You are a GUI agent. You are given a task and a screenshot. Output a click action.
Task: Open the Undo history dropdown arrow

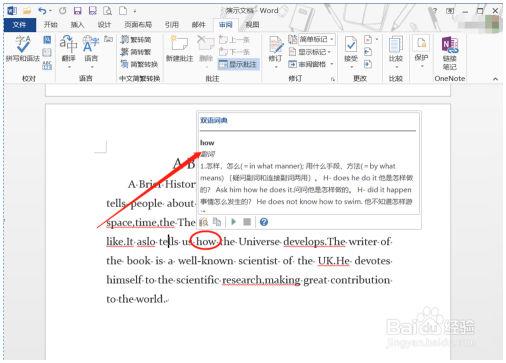pos(50,11)
